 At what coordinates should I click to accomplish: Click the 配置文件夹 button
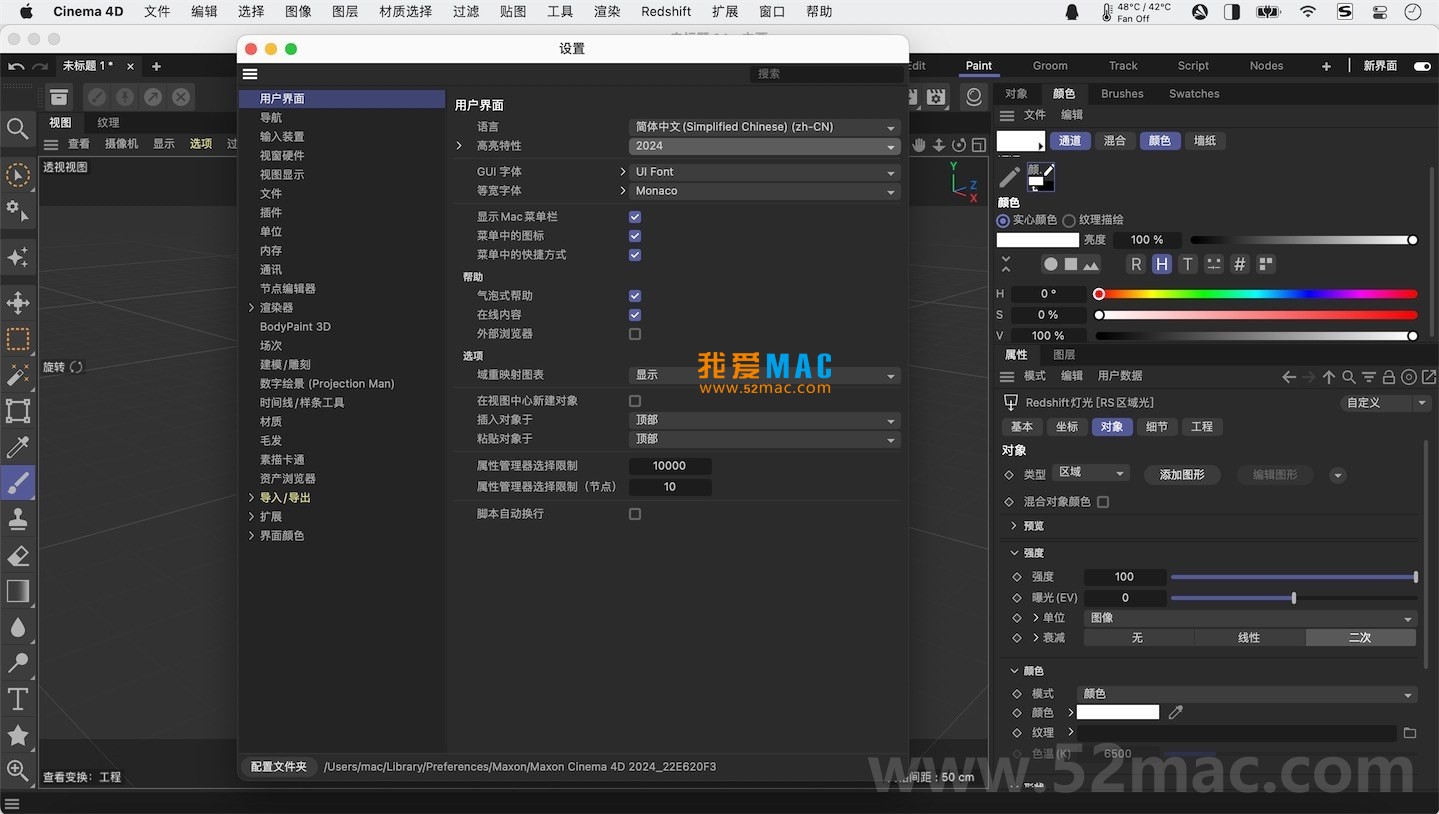[278, 767]
